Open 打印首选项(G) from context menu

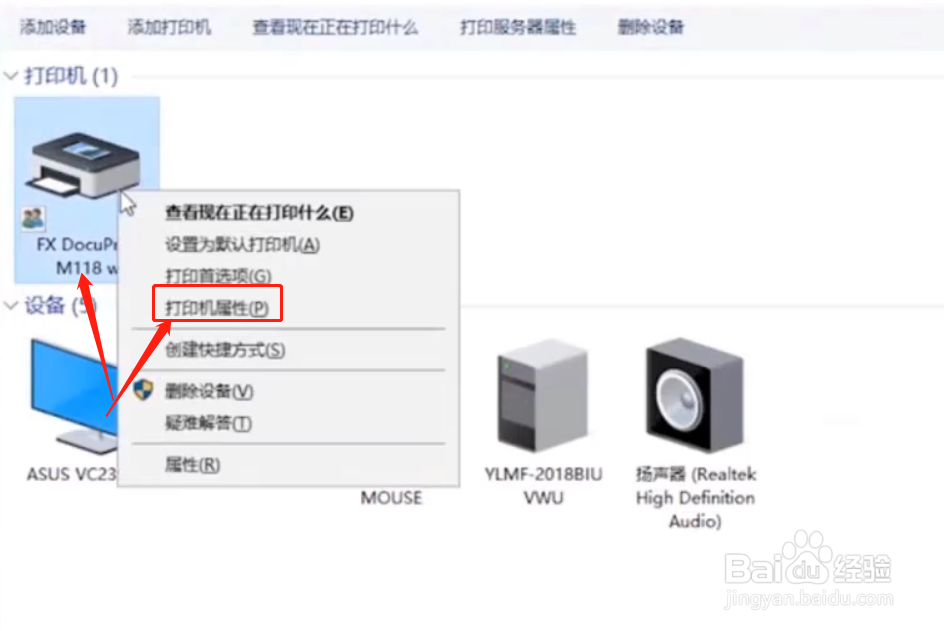(219, 276)
